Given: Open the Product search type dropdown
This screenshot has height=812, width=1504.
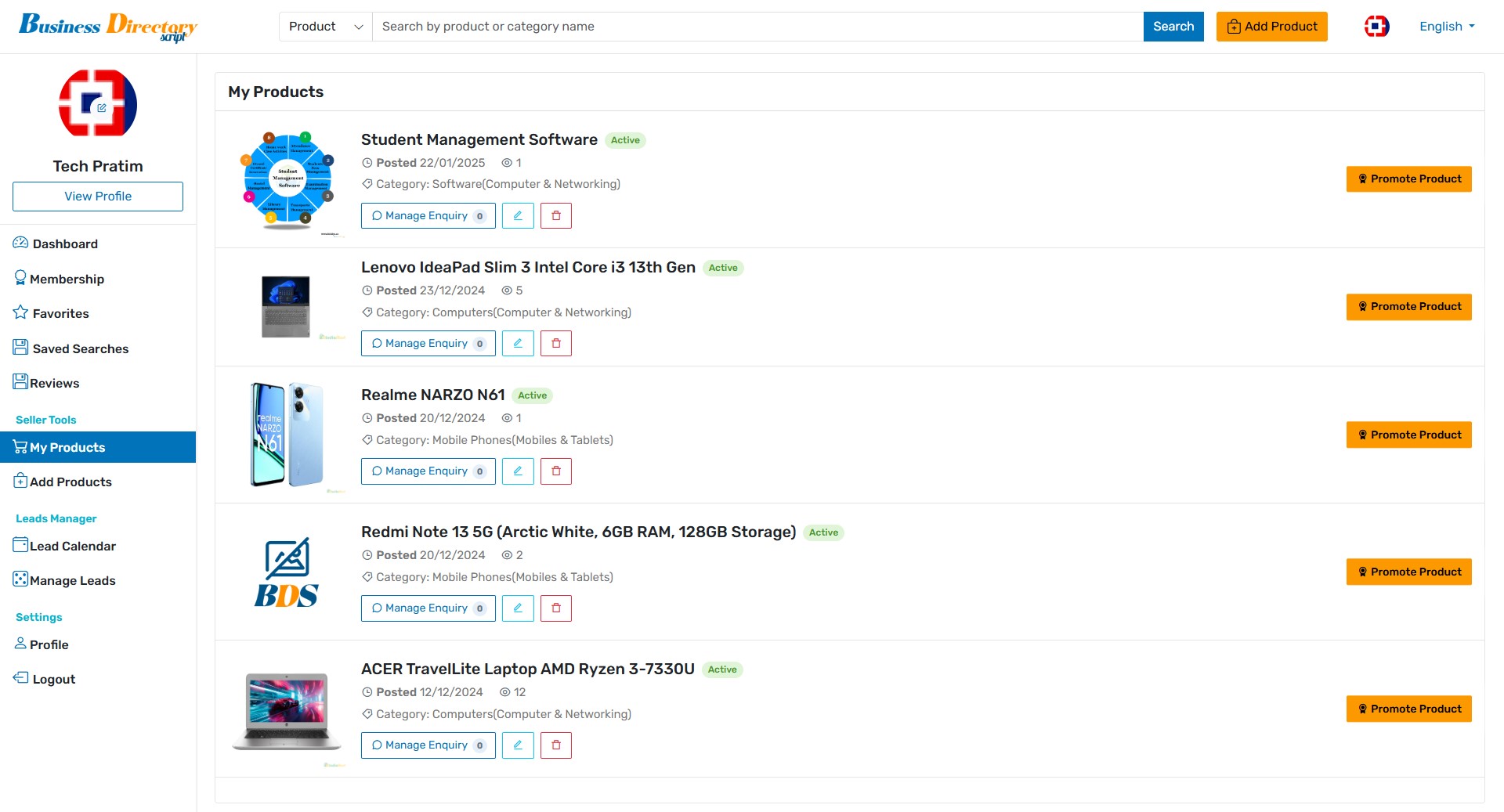Looking at the screenshot, I should [326, 27].
